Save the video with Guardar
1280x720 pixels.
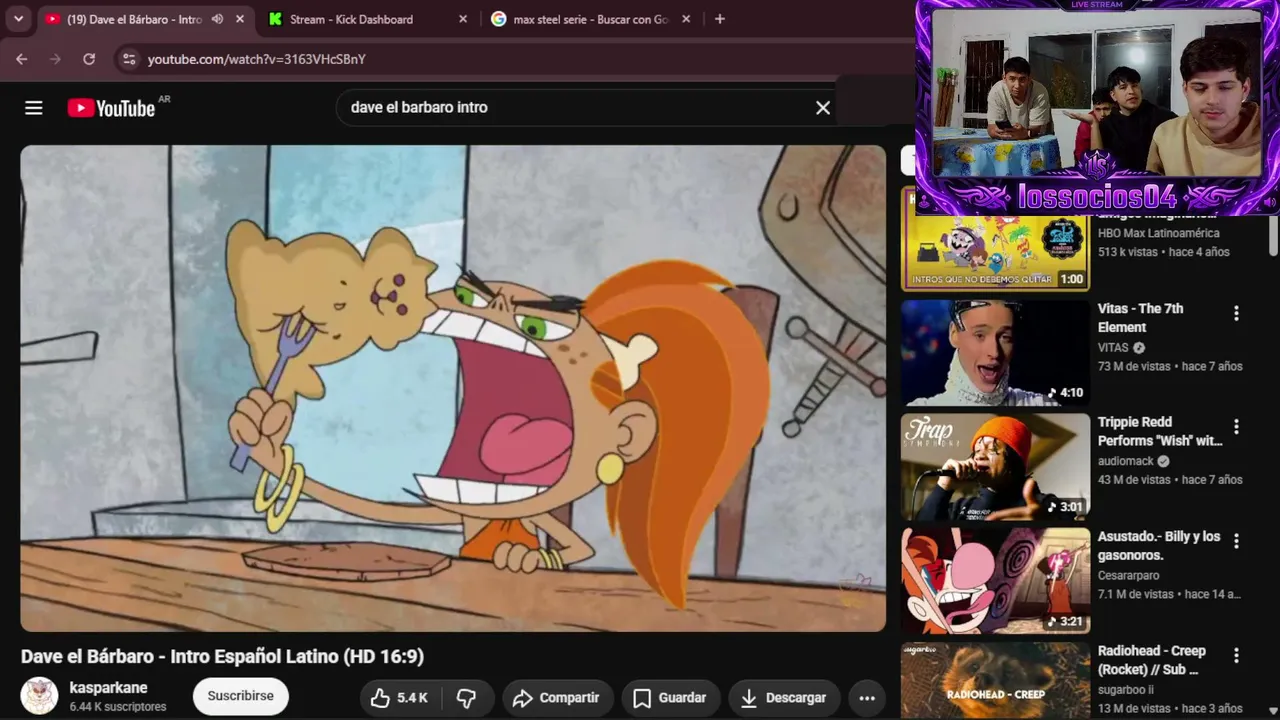pos(670,698)
